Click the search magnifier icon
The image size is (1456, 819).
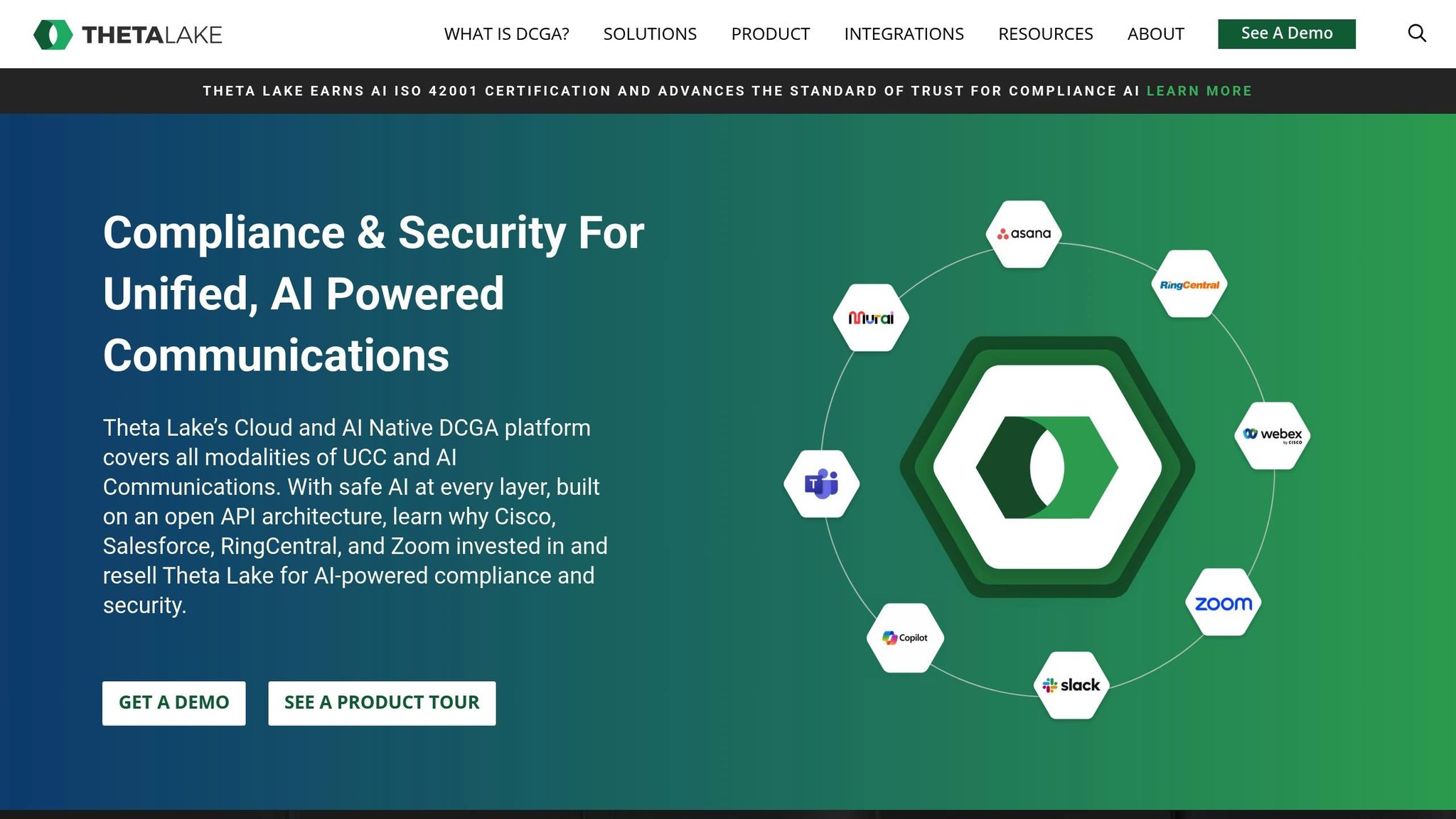point(1417,33)
